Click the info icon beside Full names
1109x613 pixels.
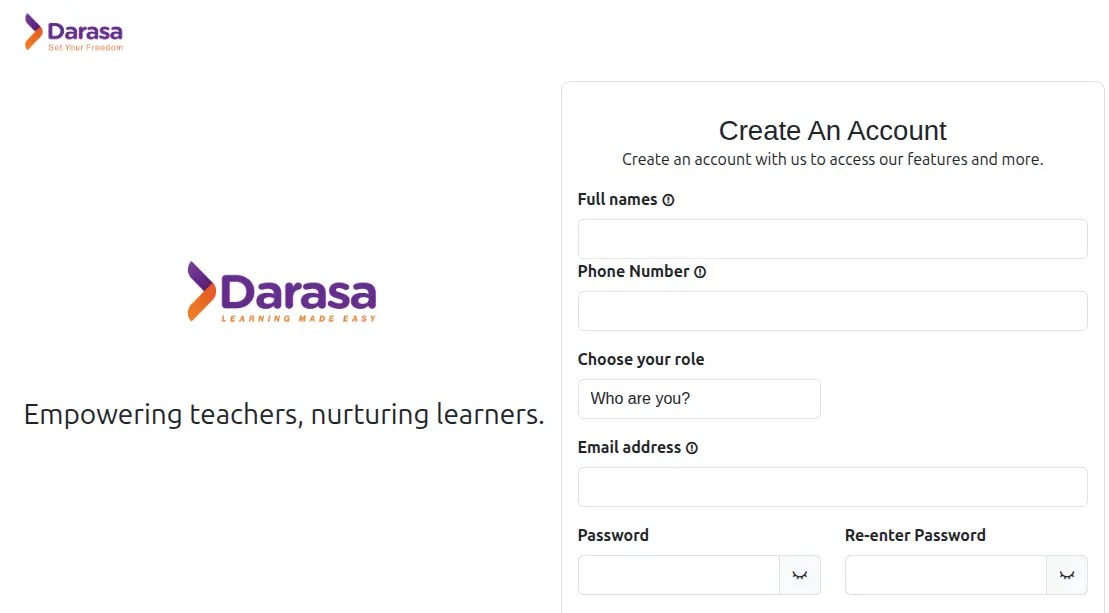[x=670, y=200]
